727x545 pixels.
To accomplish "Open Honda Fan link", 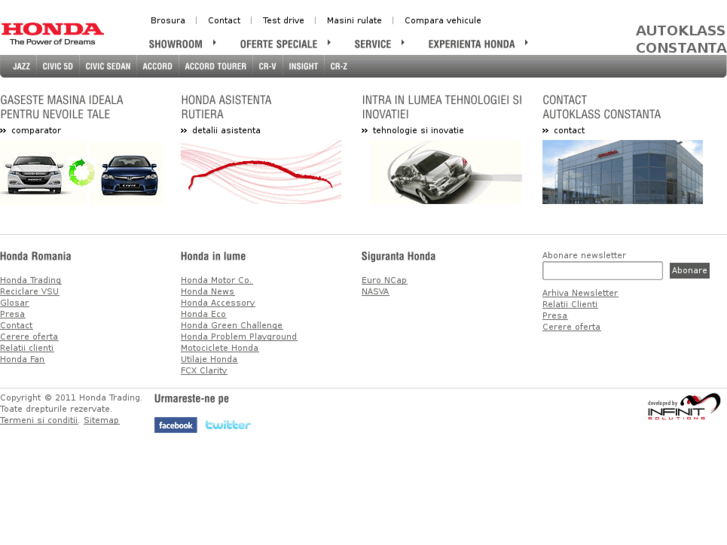I will click(x=22, y=359).
